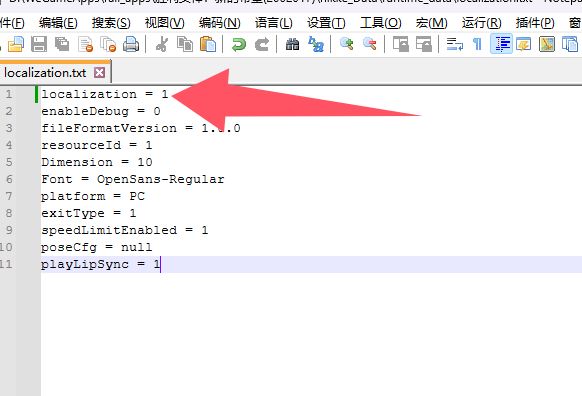Click the line "poseCfg = null"
582x396 pixels.
point(97,247)
